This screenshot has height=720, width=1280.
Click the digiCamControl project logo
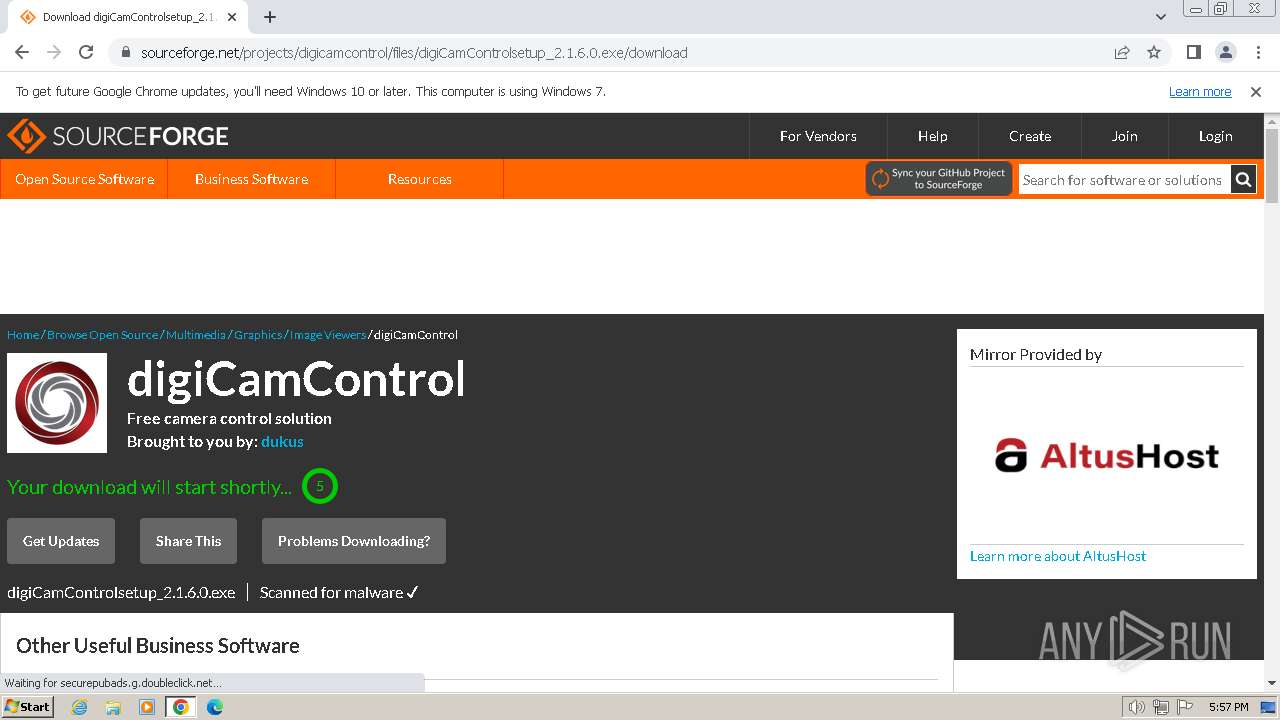point(57,403)
